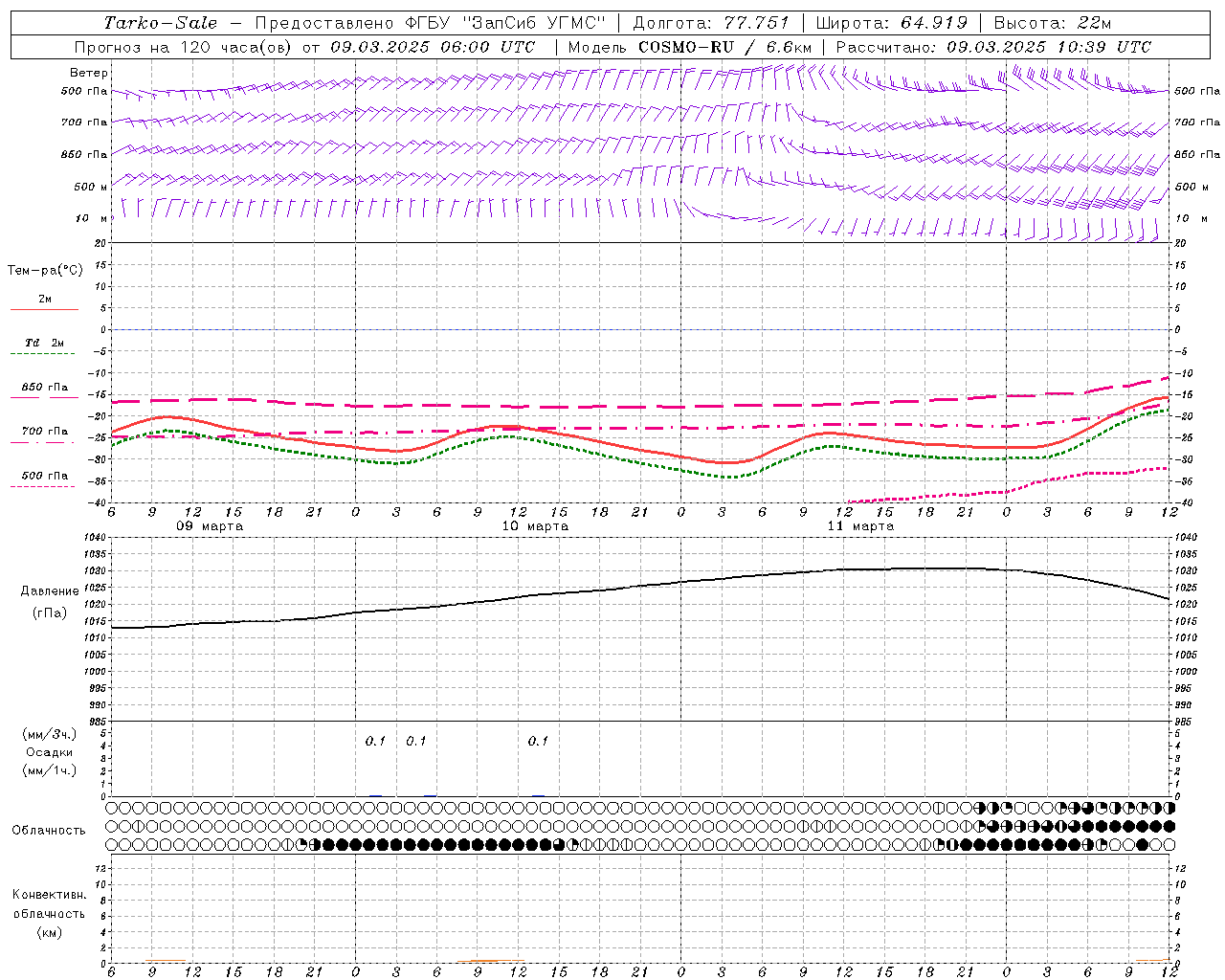Click the "Давление" pressure panel label
The image size is (1225, 980).
coord(48,591)
